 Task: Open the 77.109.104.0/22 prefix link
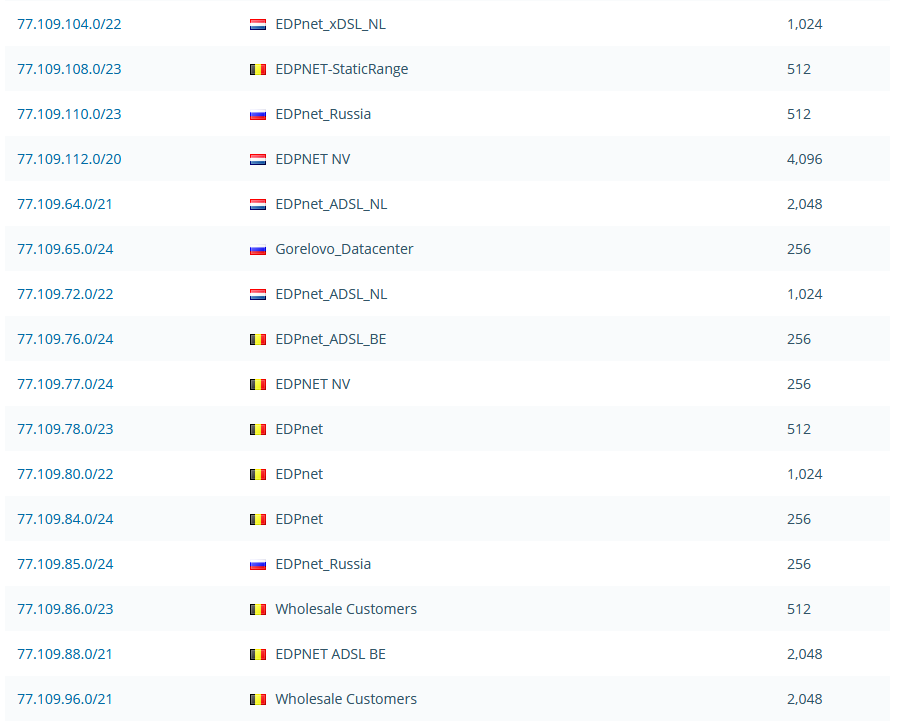tap(69, 24)
